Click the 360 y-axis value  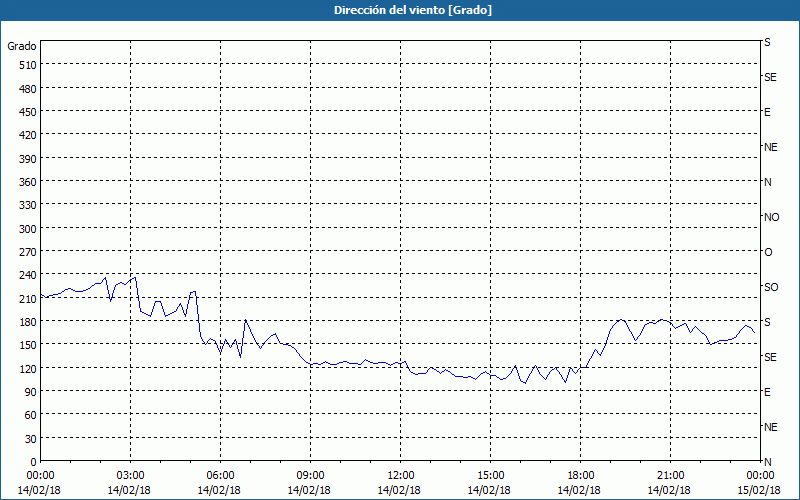pyautogui.click(x=29, y=182)
